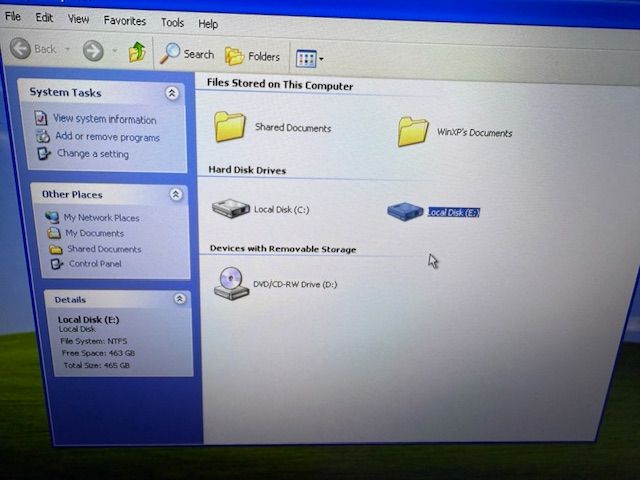Click the Change a setting icon
The height and width of the screenshot is (480, 640).
point(44,153)
